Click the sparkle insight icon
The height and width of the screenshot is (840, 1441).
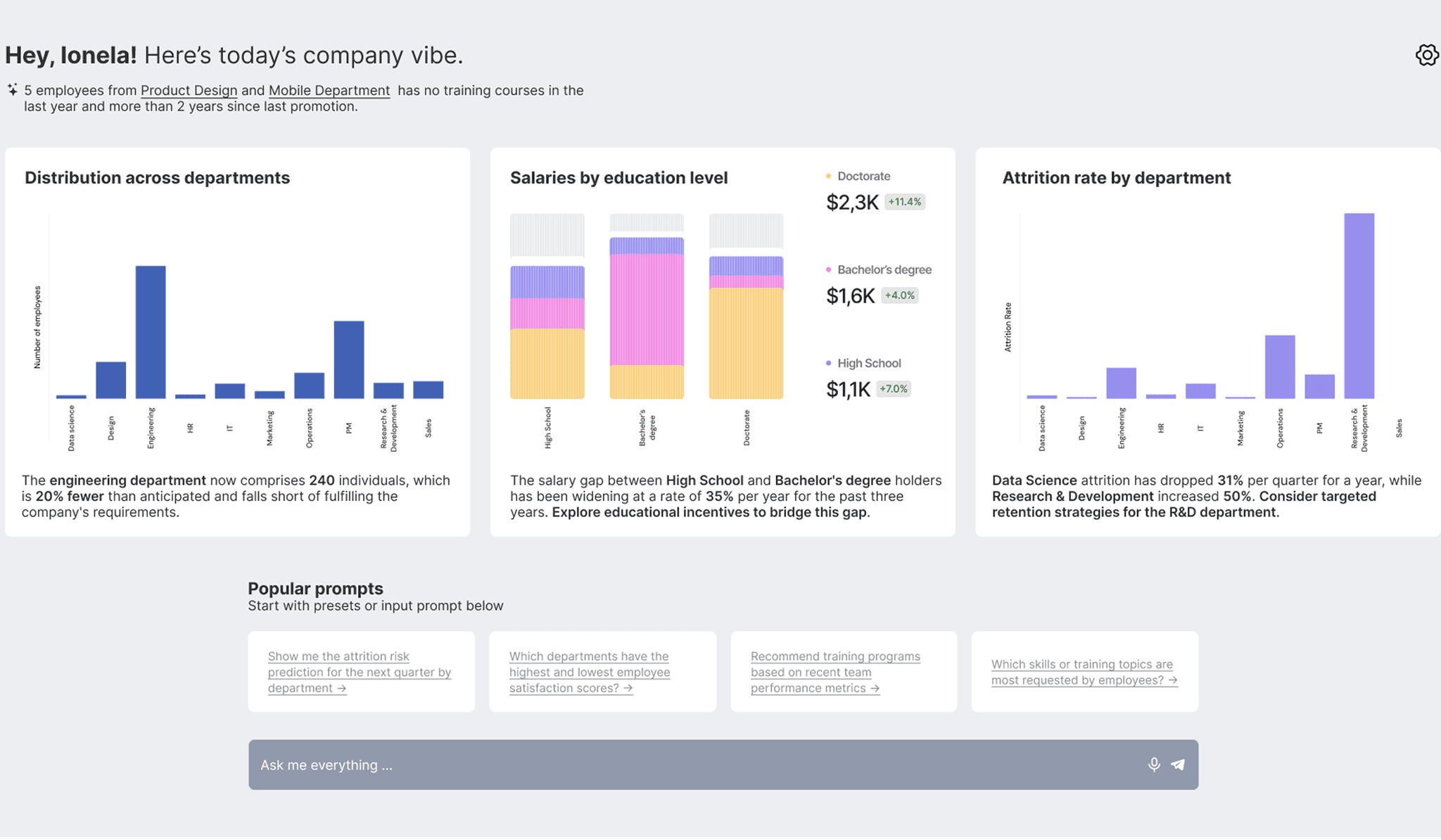(x=12, y=89)
